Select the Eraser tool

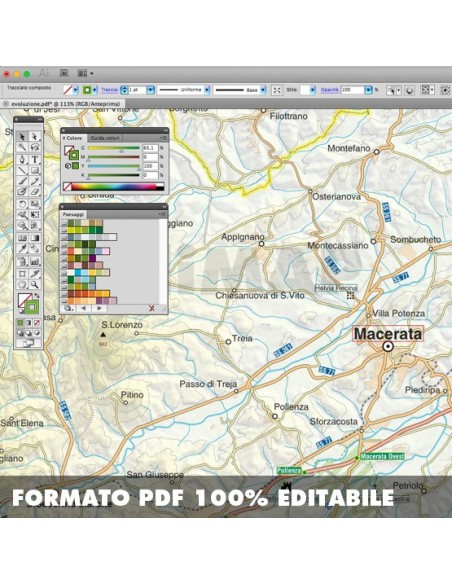coord(35,192)
